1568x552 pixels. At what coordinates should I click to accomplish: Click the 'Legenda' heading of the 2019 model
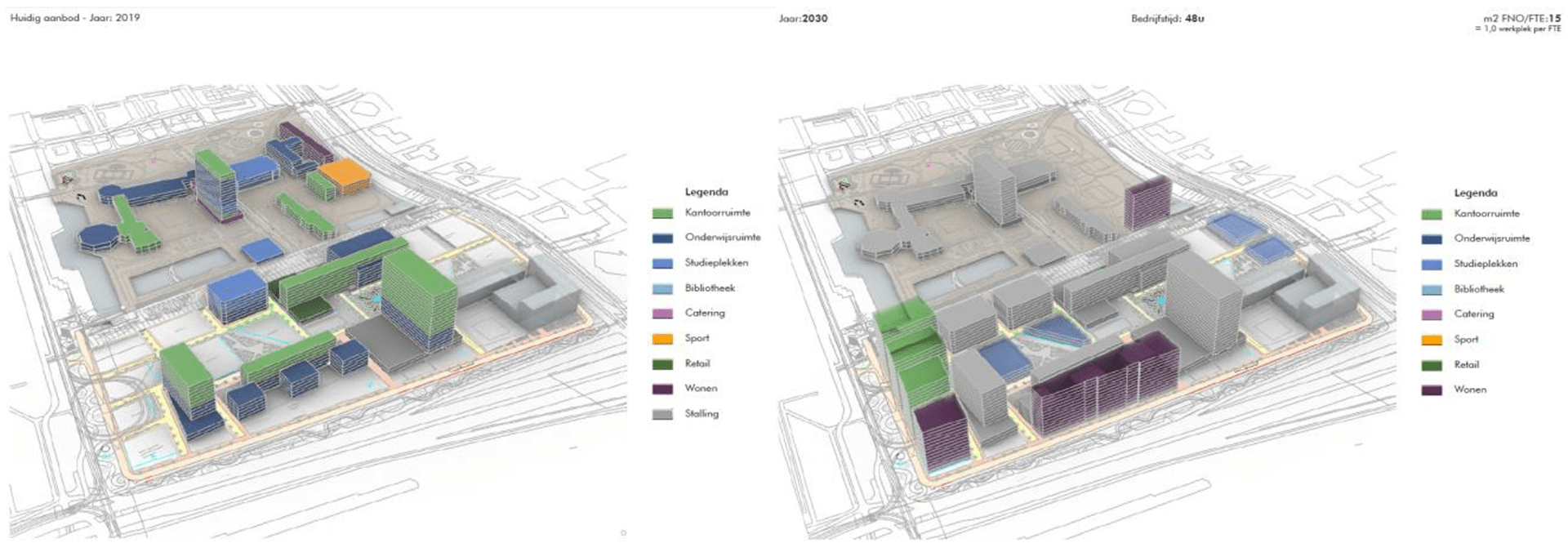(x=706, y=192)
